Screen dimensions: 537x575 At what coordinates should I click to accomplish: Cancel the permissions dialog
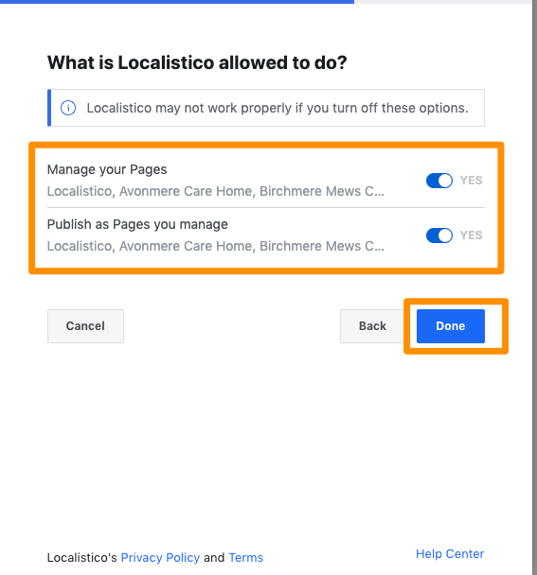(x=85, y=326)
